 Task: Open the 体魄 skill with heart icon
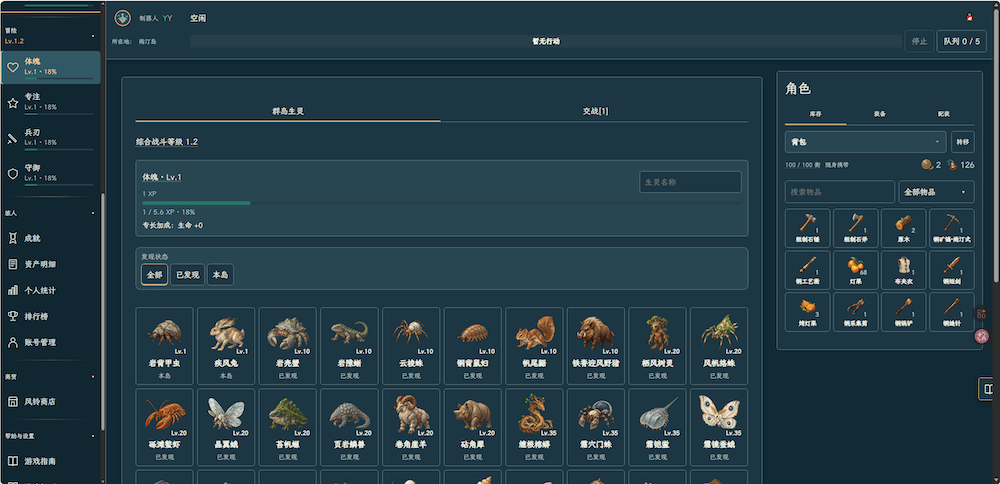(x=50, y=67)
